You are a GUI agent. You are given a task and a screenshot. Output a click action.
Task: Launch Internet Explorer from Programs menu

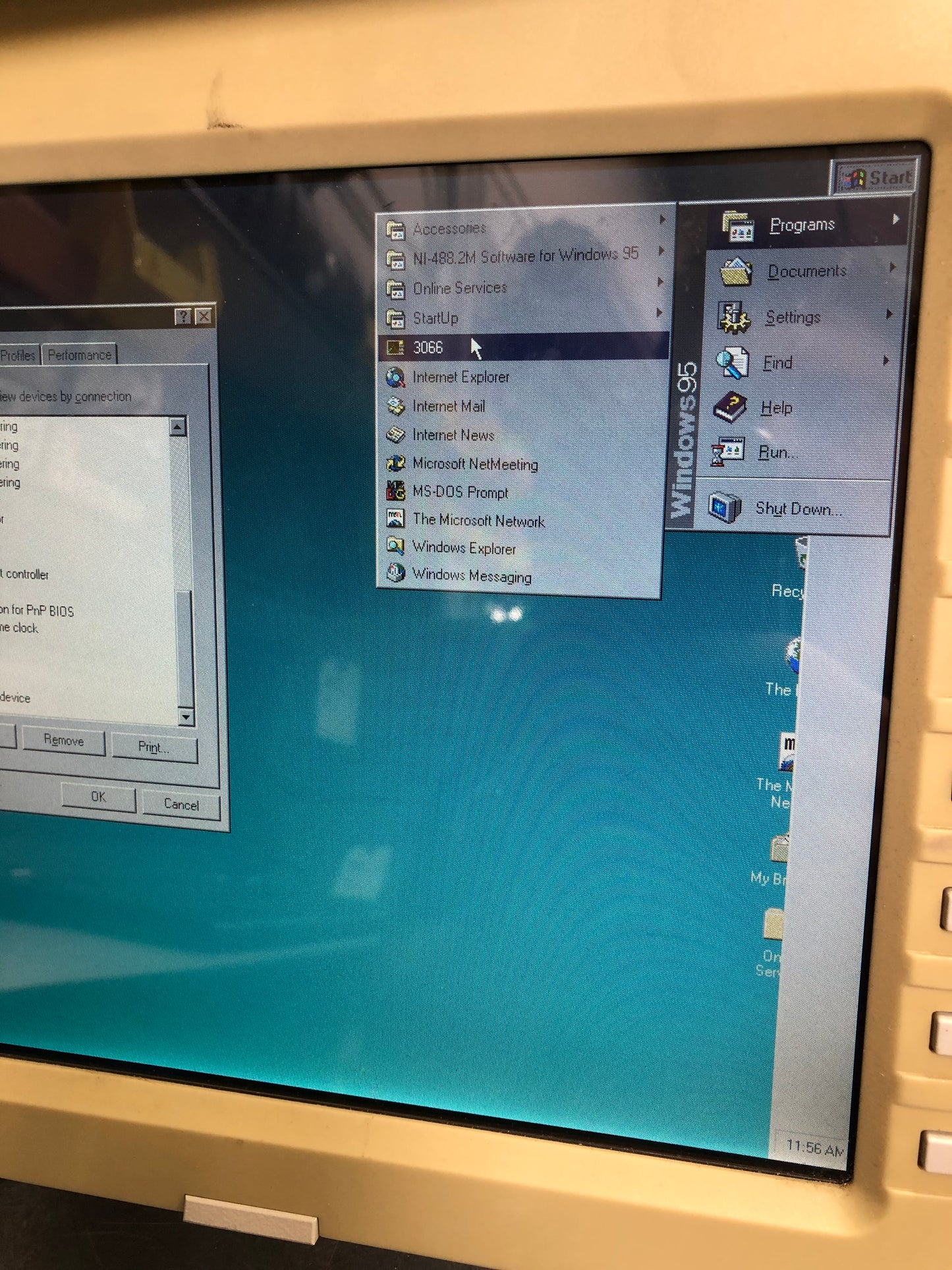[460, 377]
